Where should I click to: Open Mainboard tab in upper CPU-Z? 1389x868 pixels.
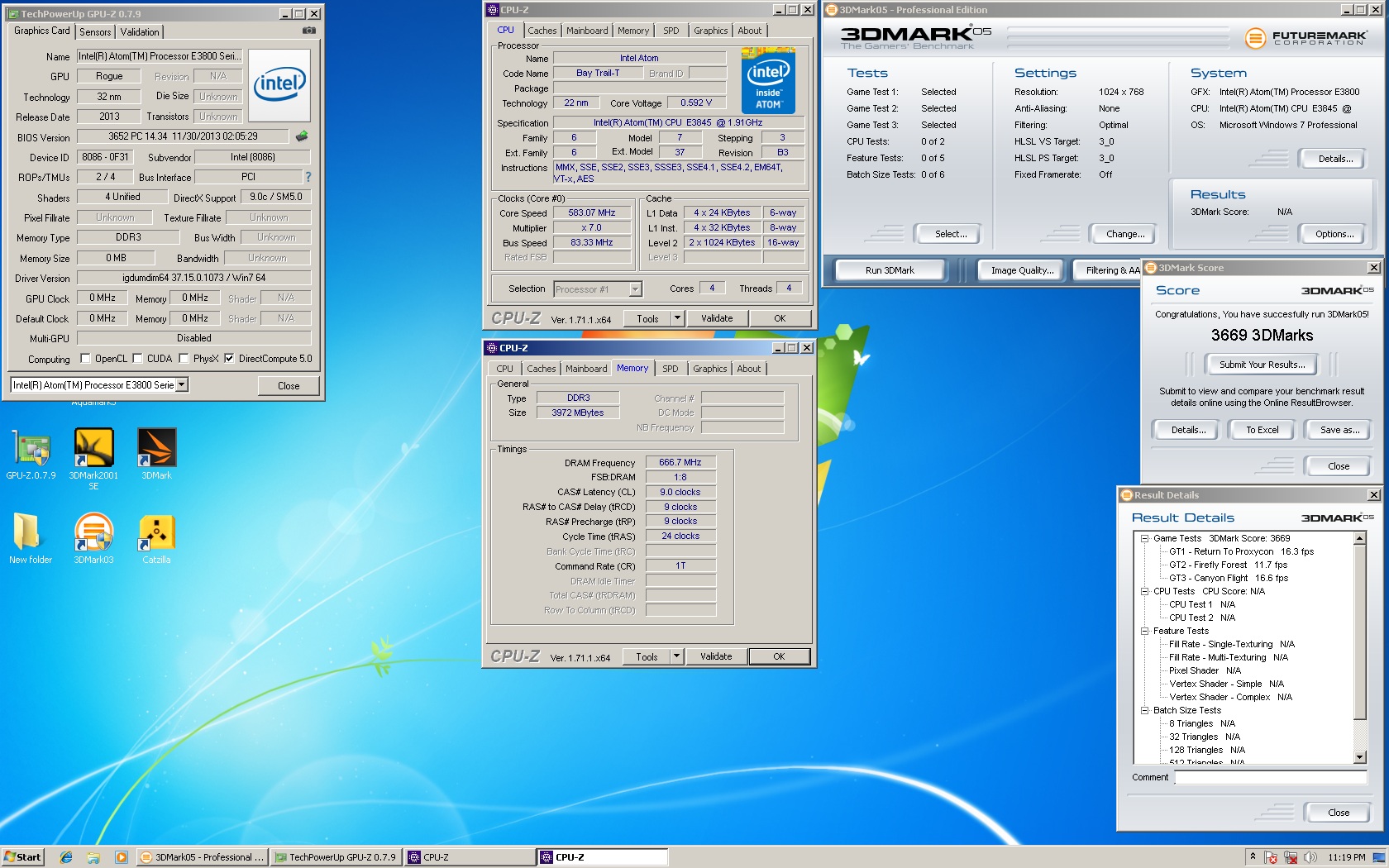587,31
